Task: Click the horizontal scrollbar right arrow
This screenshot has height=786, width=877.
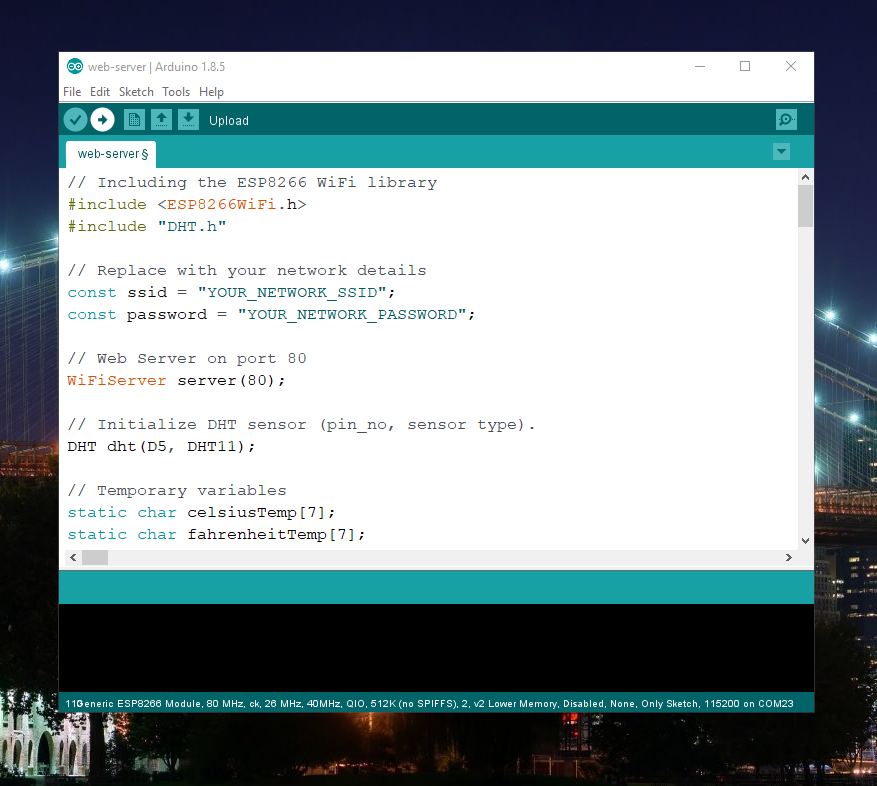Action: [x=790, y=557]
